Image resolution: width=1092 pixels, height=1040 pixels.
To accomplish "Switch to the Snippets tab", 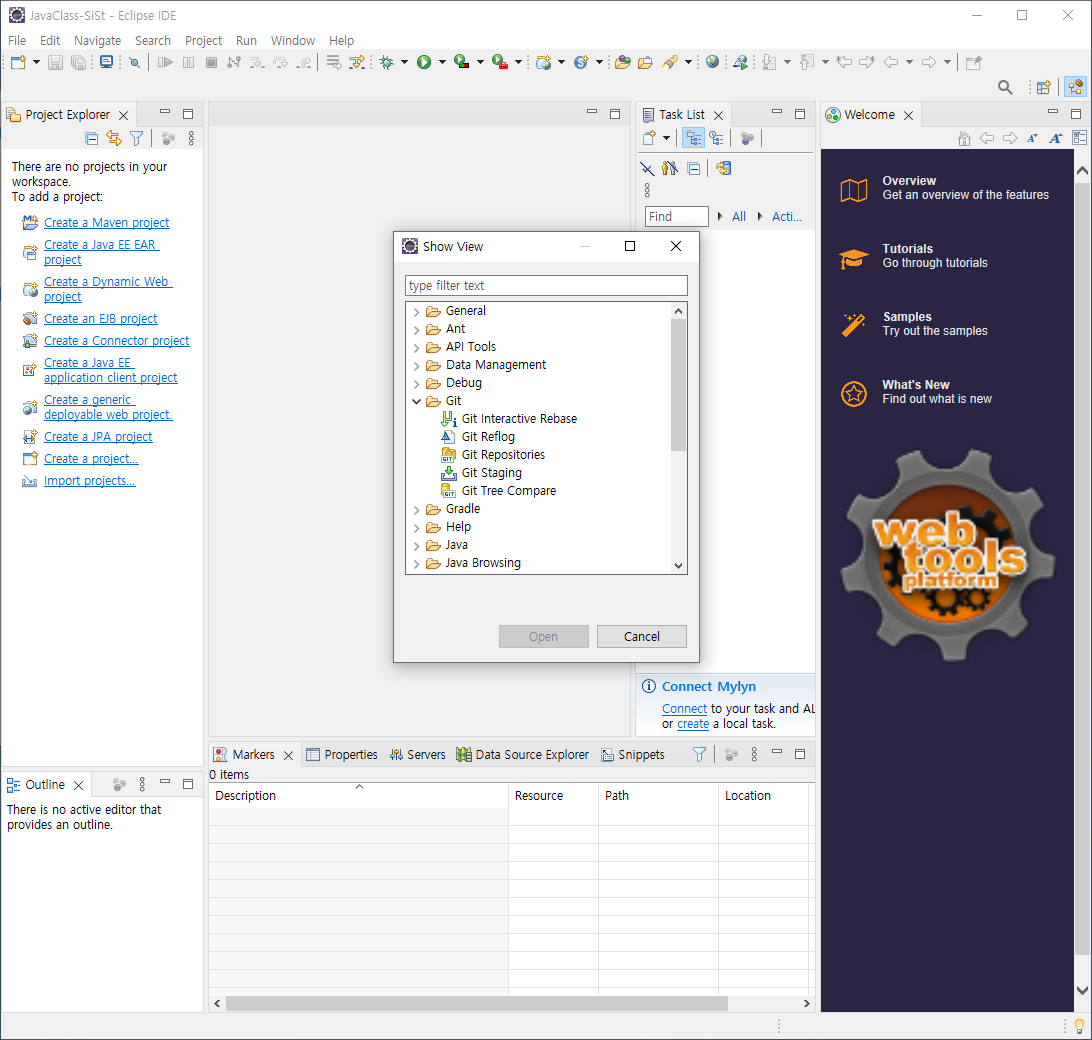I will point(633,754).
